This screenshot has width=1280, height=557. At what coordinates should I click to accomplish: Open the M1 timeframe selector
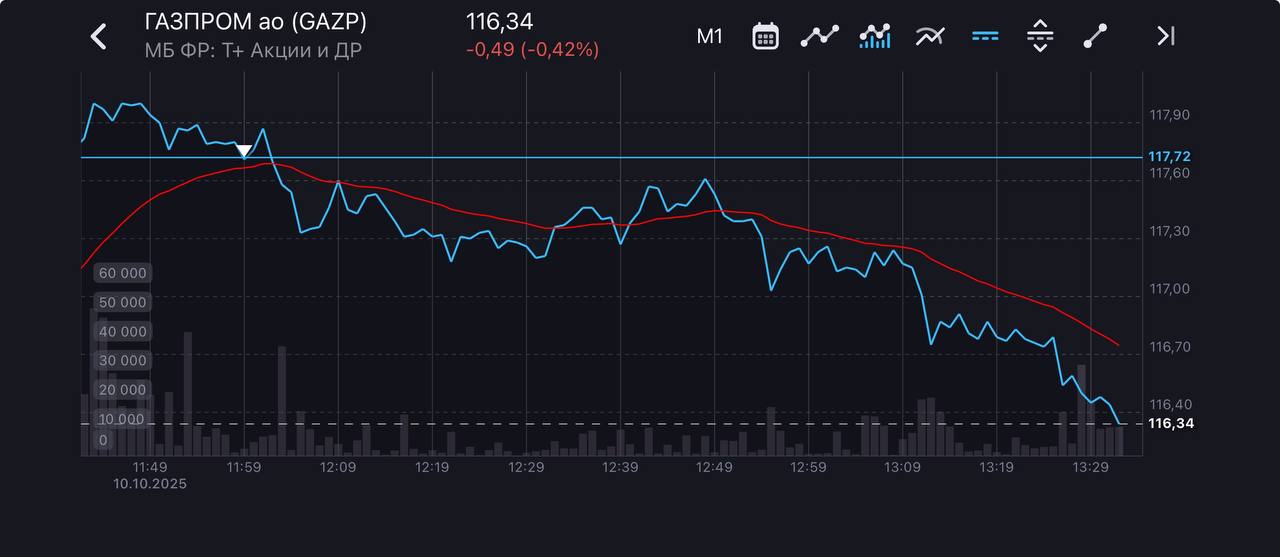(x=709, y=37)
